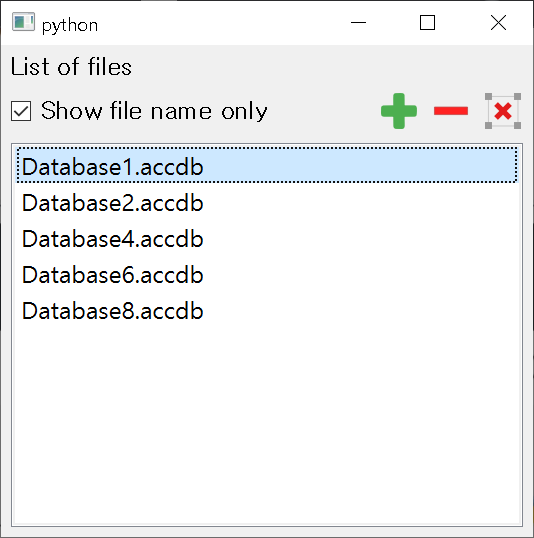Click blank right side of the Database2.accdb row
The height and width of the screenshot is (538, 534).
[x=360, y=202]
